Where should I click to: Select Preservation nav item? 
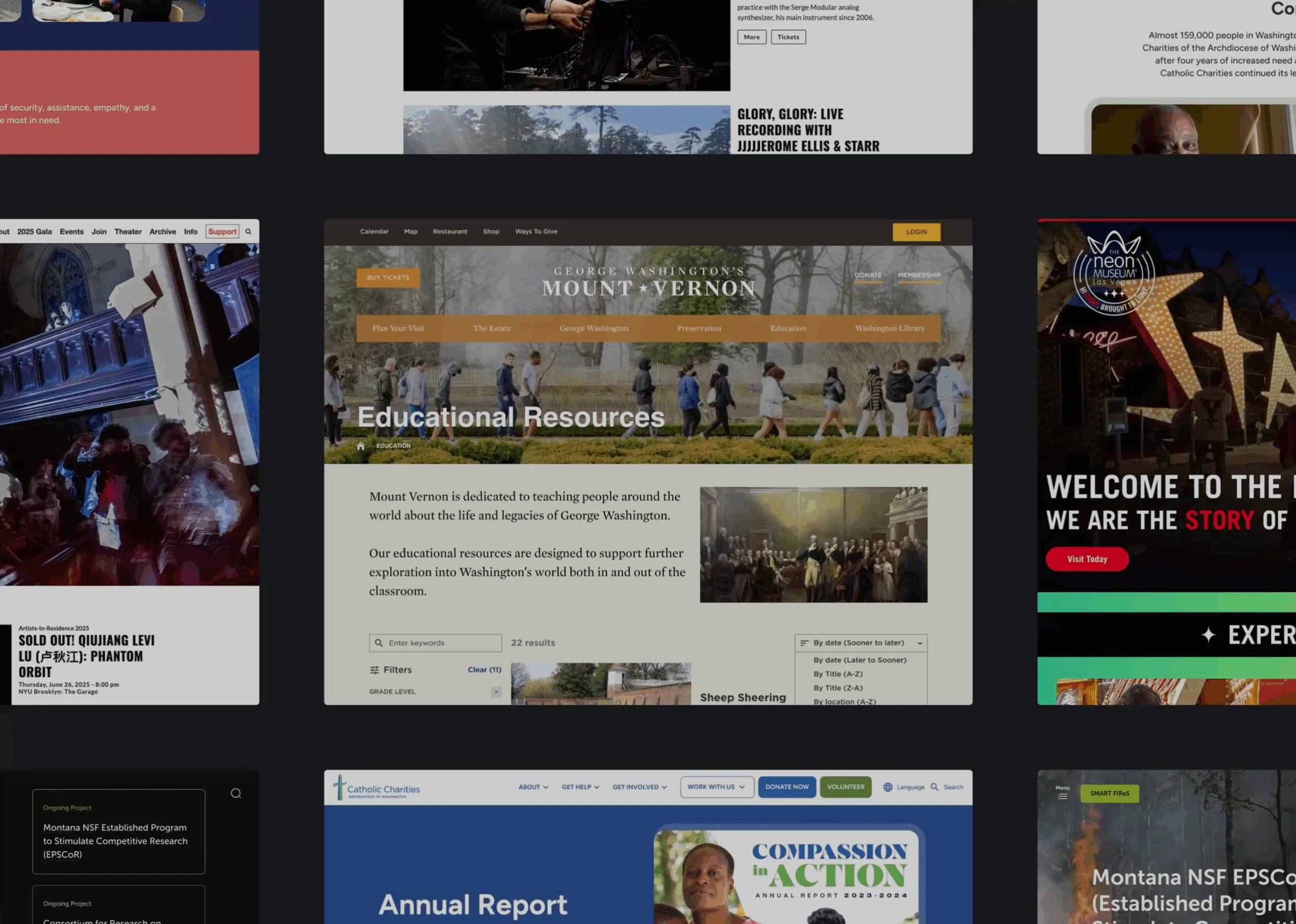pyautogui.click(x=699, y=328)
